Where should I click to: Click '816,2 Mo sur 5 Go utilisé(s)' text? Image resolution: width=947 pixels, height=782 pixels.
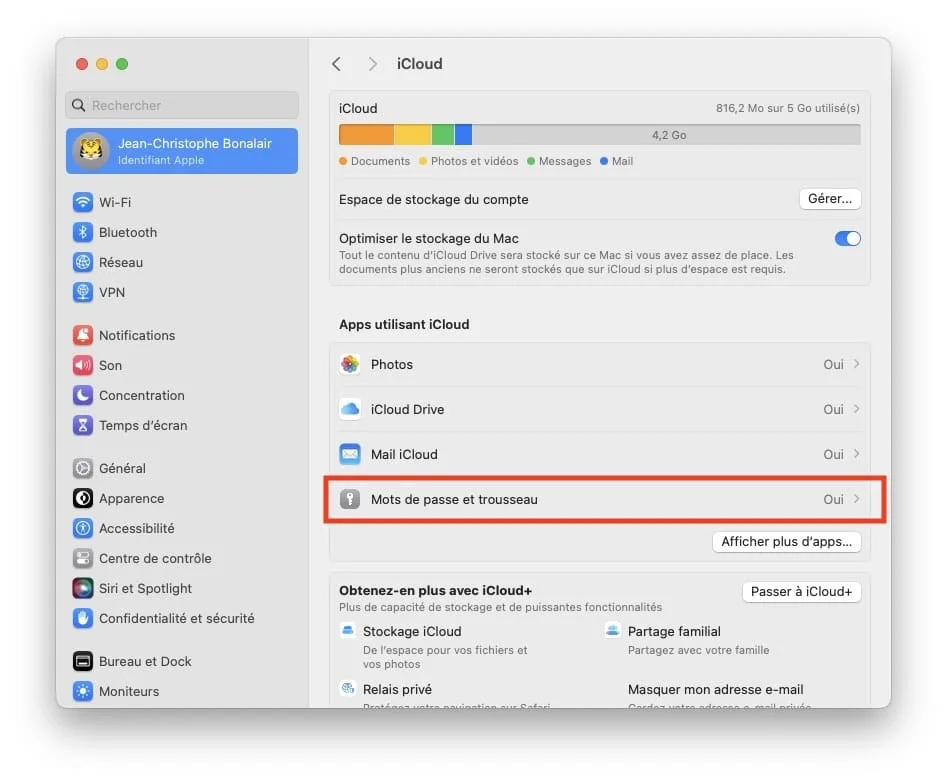788,108
